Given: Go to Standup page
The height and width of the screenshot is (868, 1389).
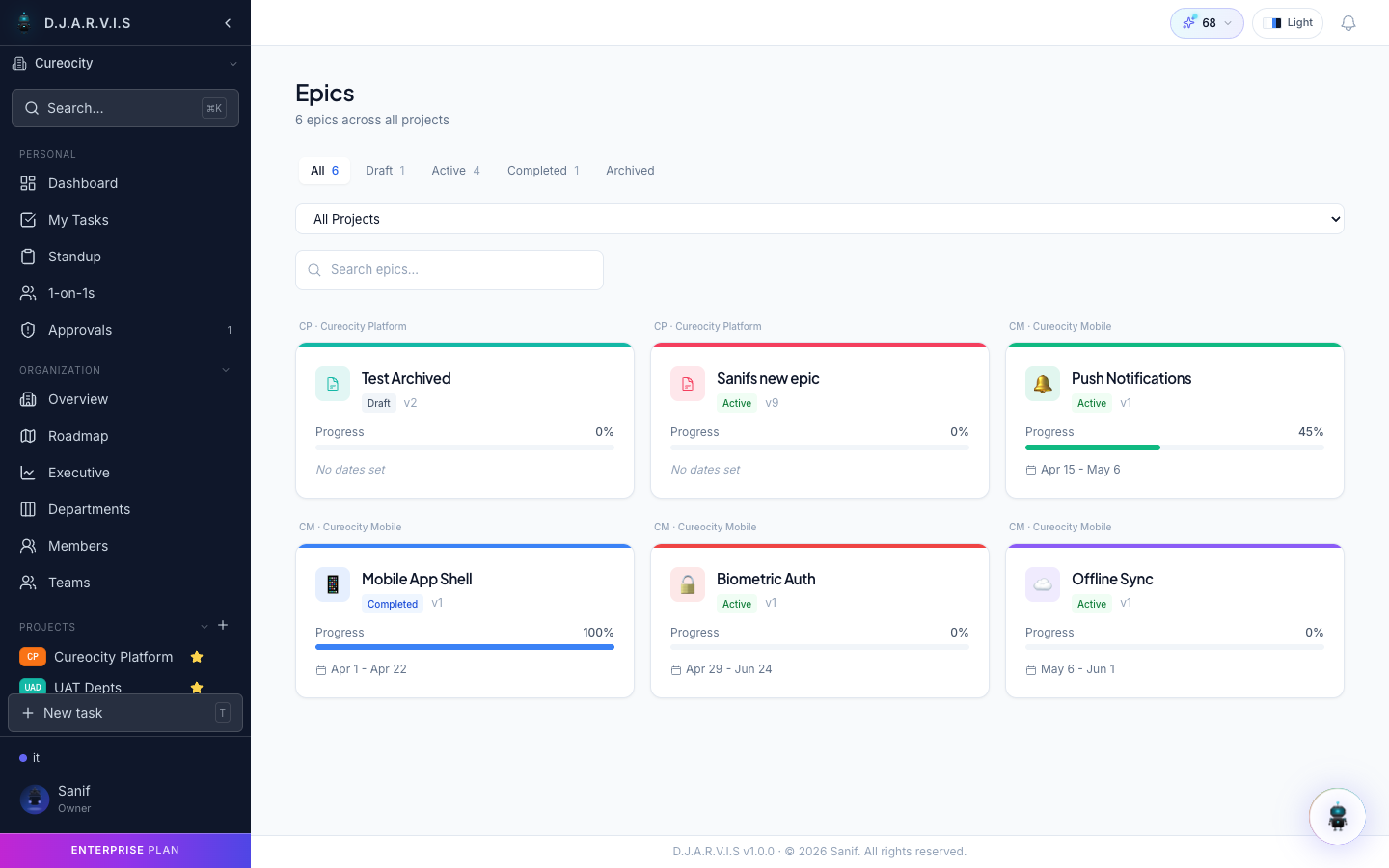Looking at the screenshot, I should (125, 257).
